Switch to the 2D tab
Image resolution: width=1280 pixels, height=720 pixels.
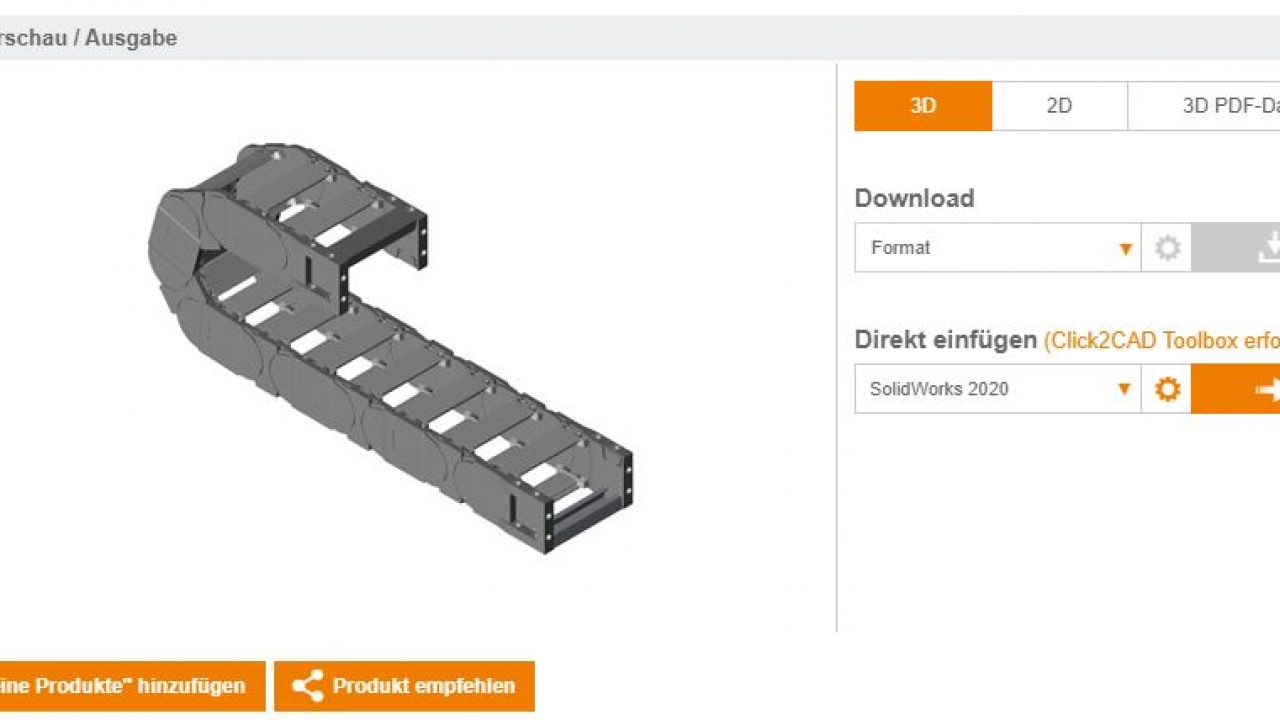point(1059,106)
